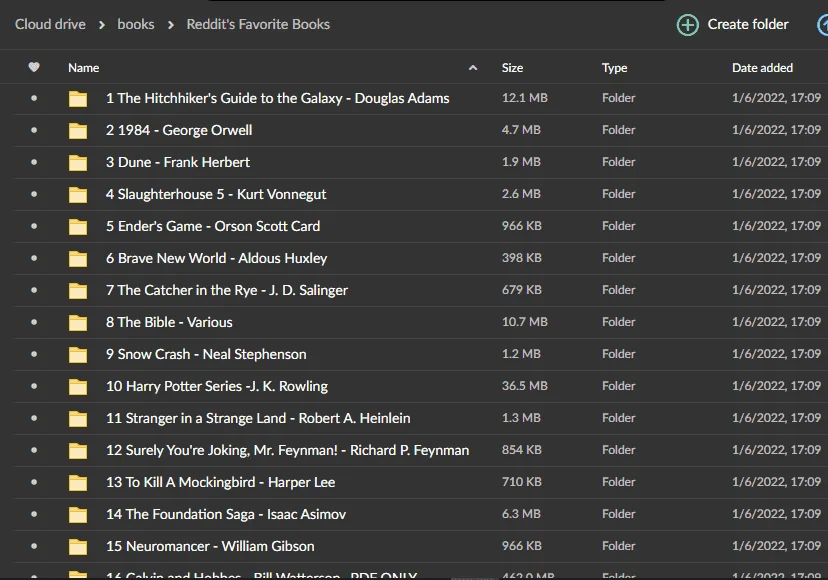Image resolution: width=828 pixels, height=580 pixels.
Task: Select 10 Harry Potter Series name
Action: 217,386
